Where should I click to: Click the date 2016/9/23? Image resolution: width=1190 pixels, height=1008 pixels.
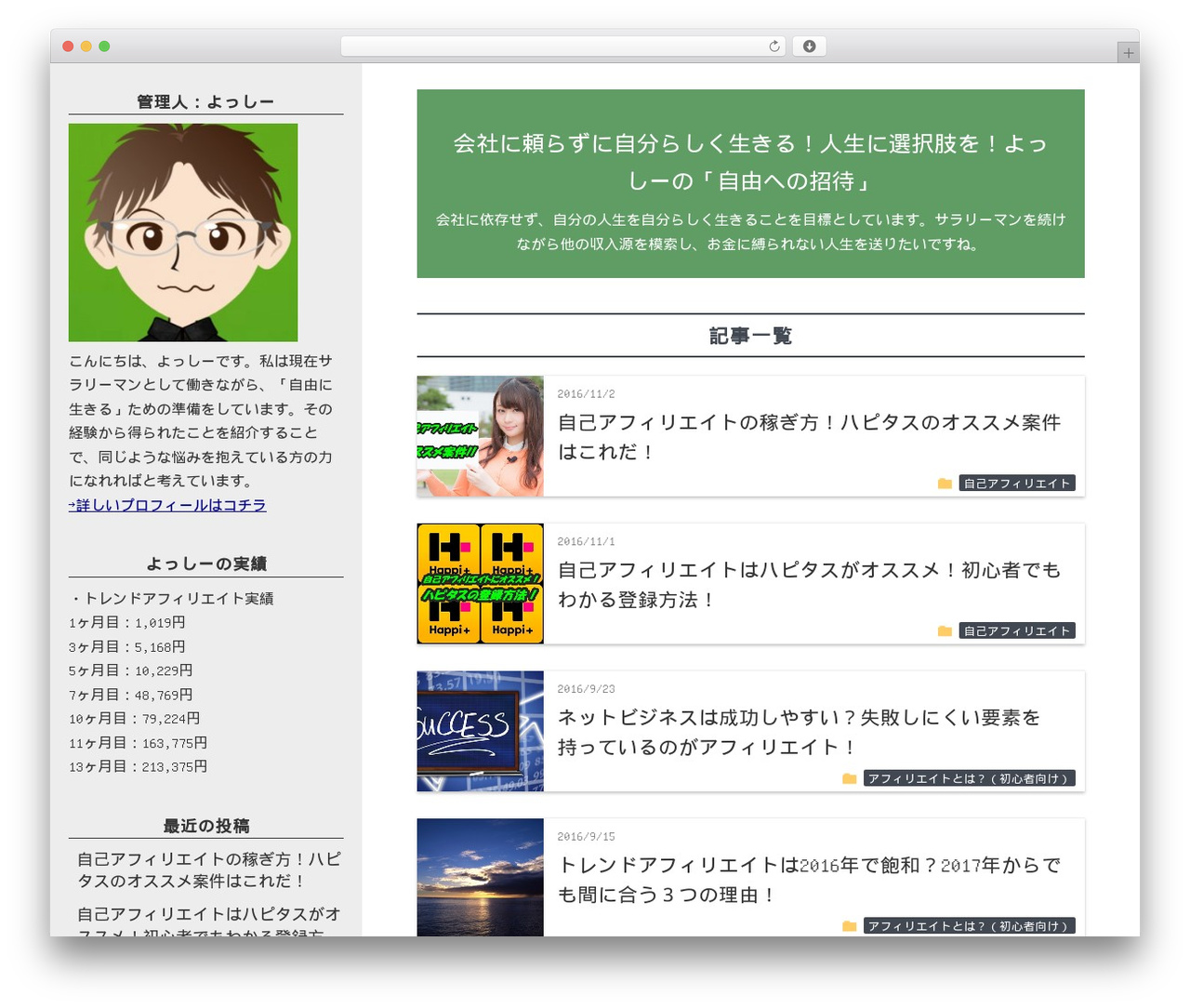[586, 689]
